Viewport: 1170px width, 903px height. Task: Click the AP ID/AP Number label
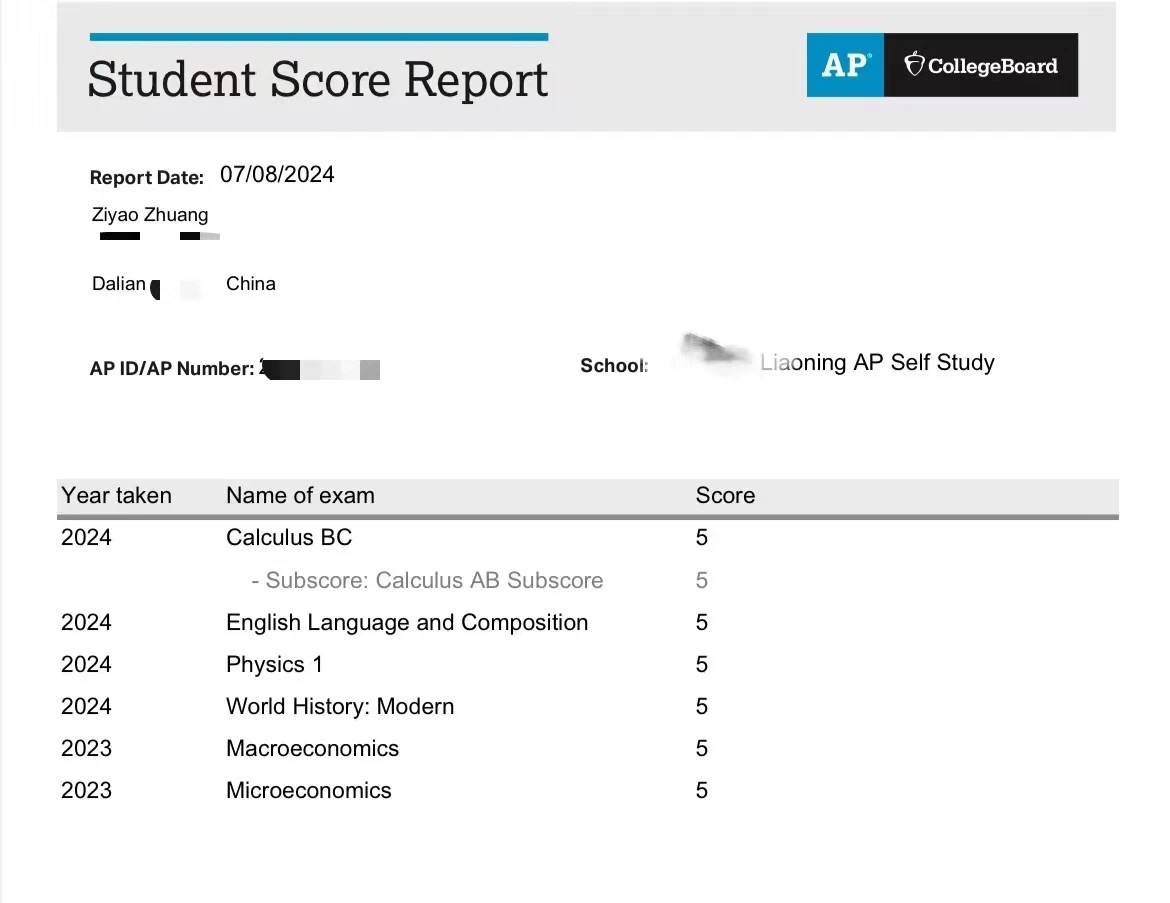tap(172, 369)
